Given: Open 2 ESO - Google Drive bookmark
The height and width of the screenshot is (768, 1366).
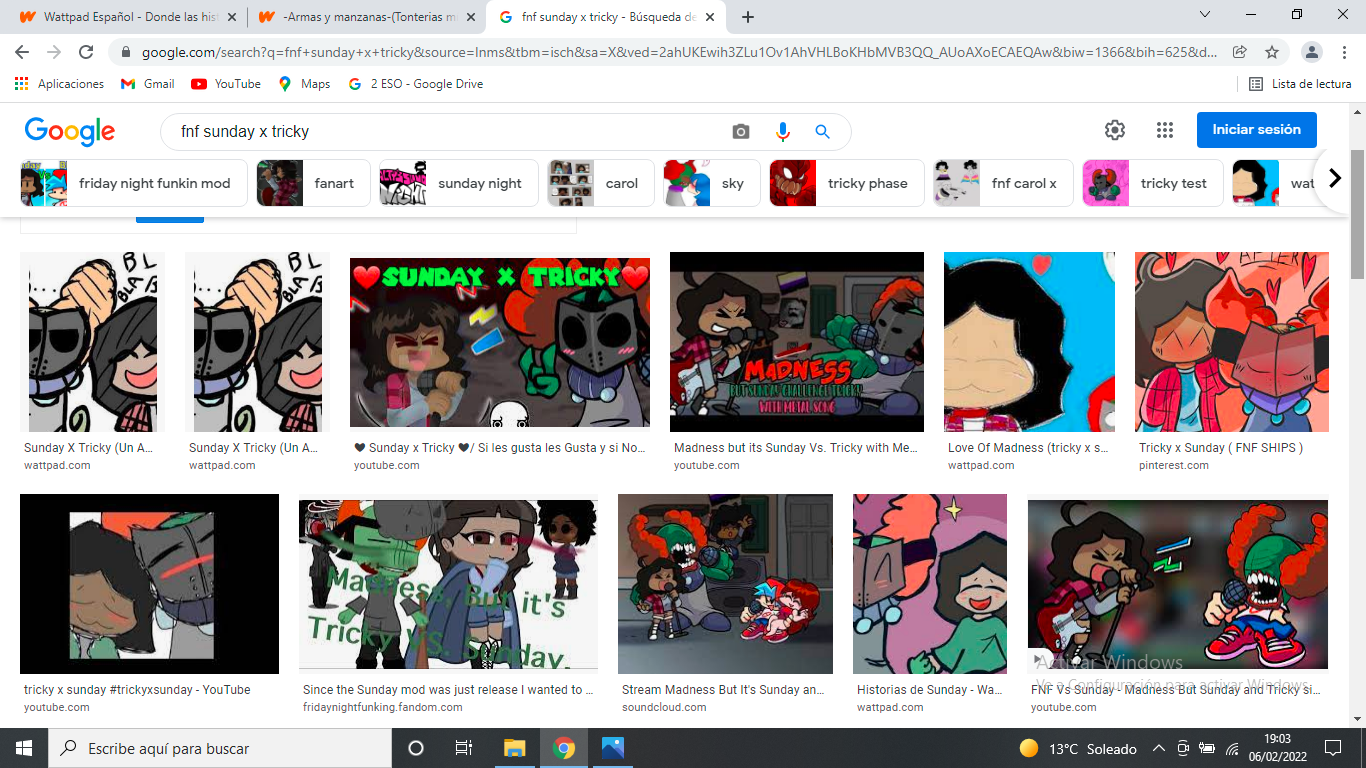Looking at the screenshot, I should coord(415,84).
